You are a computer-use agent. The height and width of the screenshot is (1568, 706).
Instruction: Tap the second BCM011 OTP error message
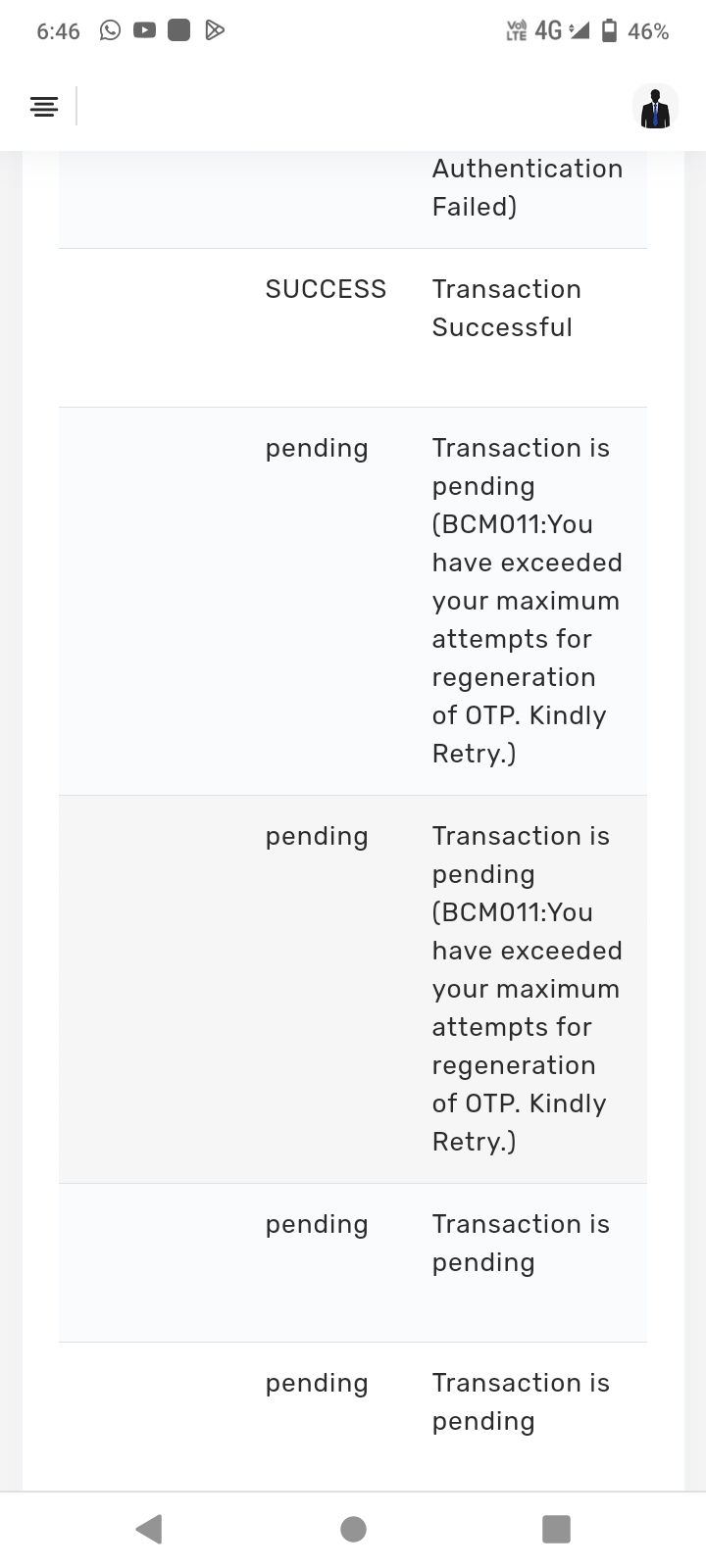527,988
